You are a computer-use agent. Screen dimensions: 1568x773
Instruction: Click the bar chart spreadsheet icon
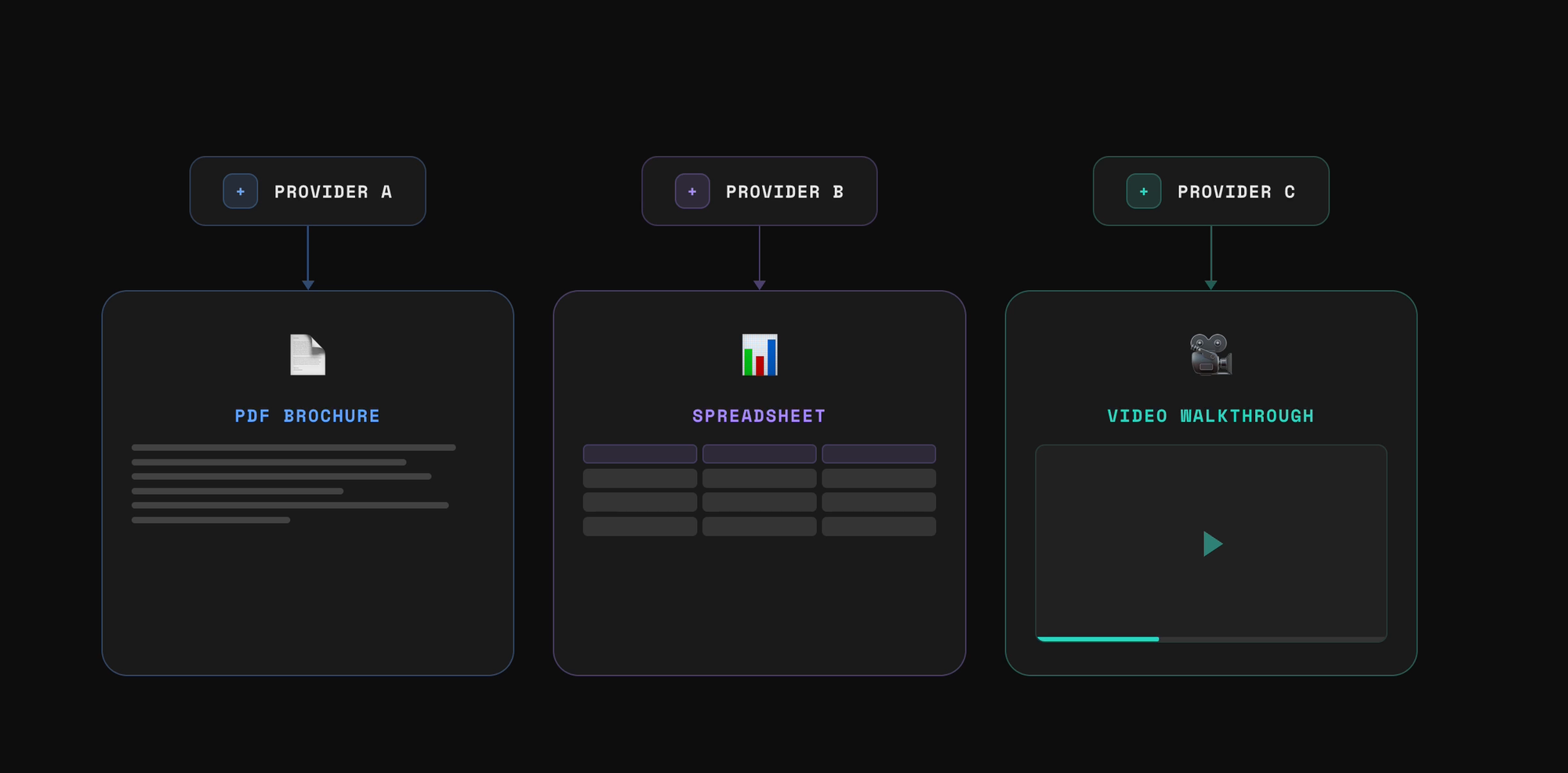pyautogui.click(x=760, y=355)
